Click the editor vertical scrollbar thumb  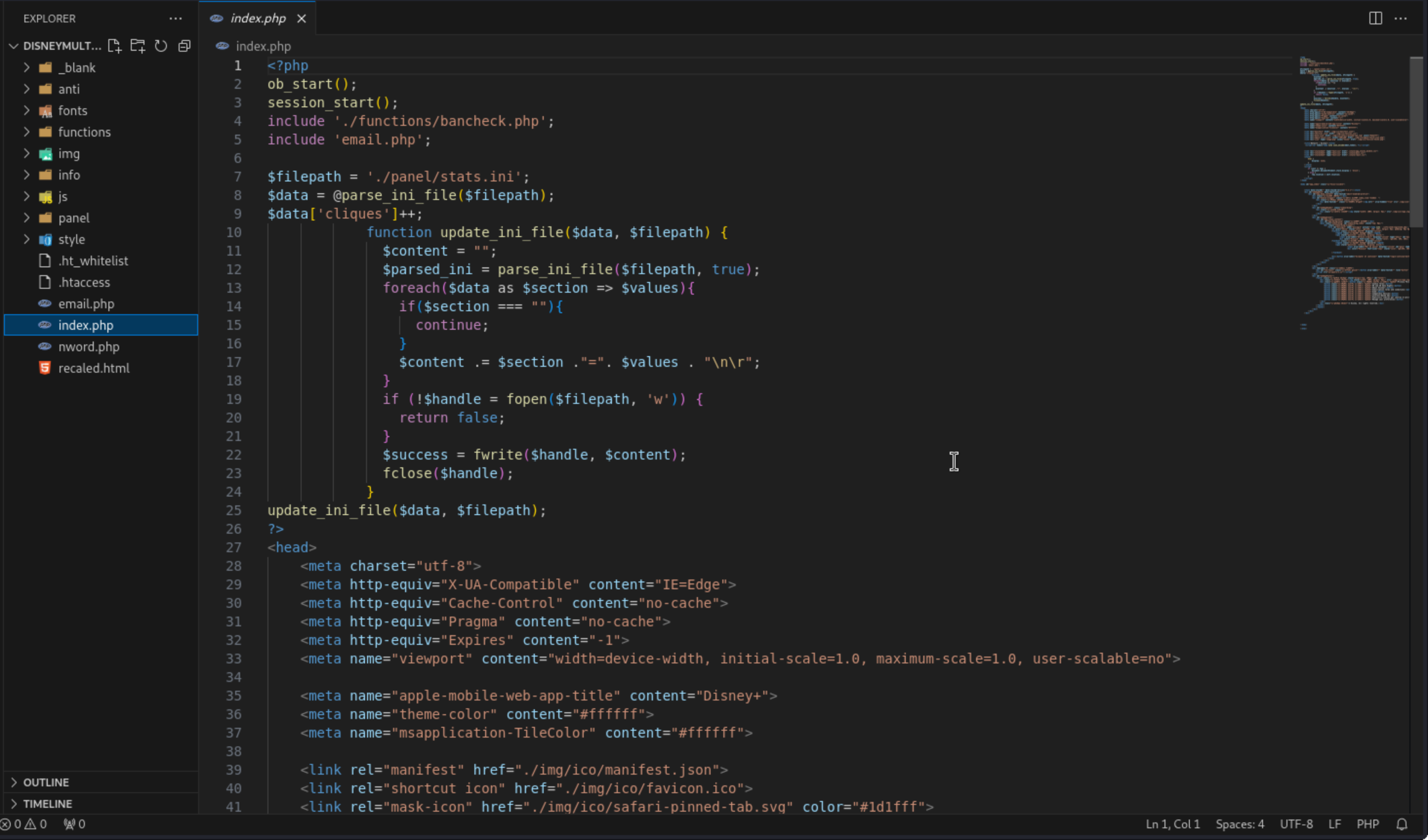(1416, 141)
